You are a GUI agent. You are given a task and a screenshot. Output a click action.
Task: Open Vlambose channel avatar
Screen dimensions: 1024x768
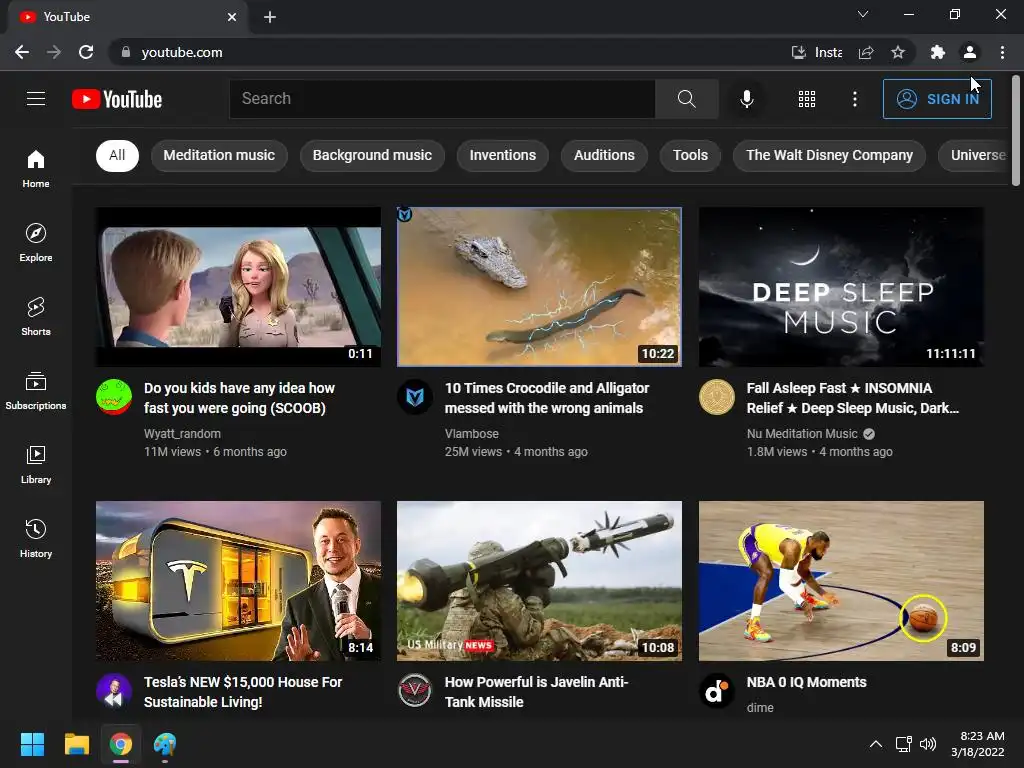coord(415,397)
